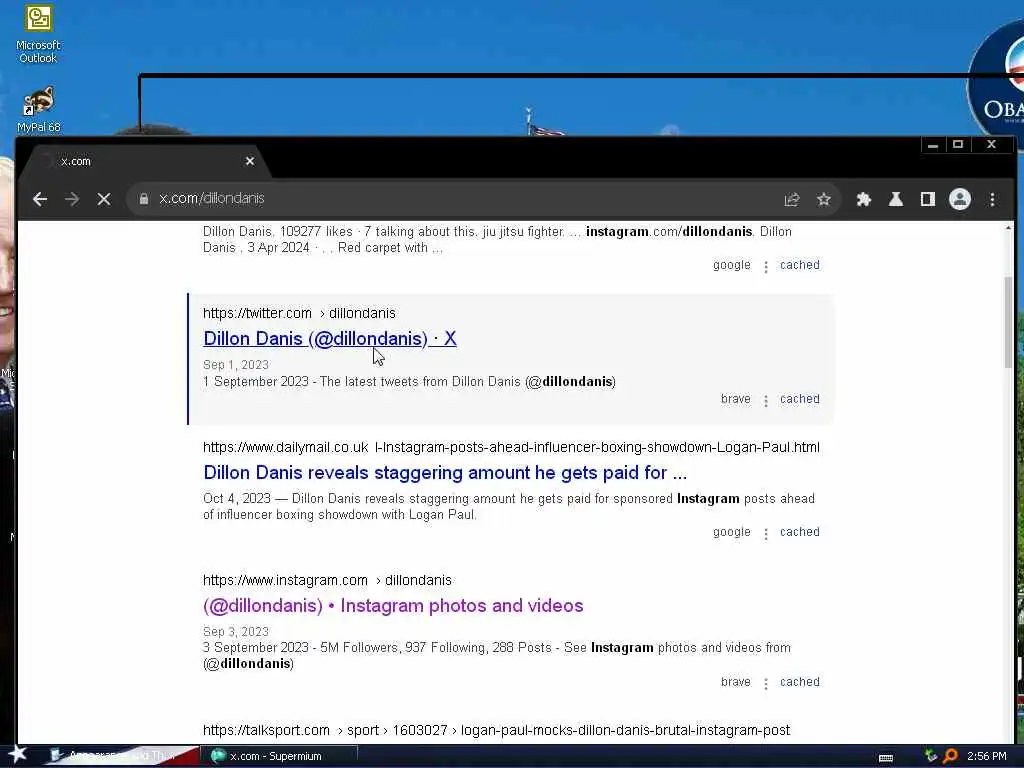Click the Sep 3, 2023 date text
This screenshot has width=1024, height=768.
tap(236, 632)
